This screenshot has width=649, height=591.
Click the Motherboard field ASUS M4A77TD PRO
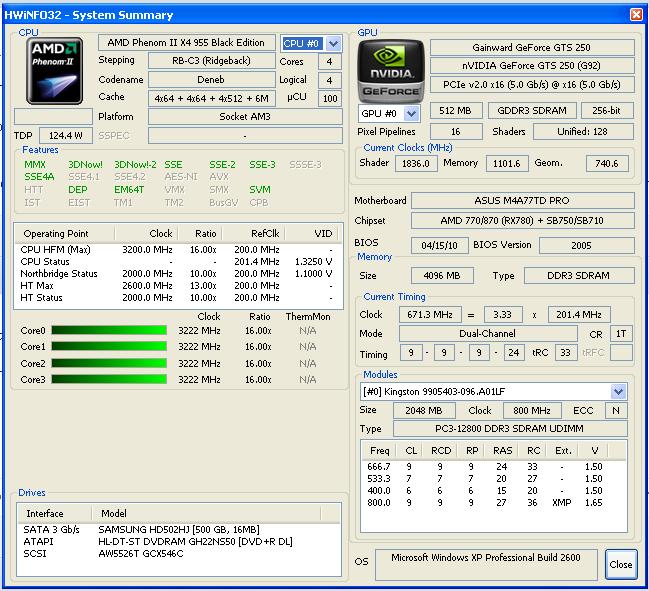[x=522, y=201]
